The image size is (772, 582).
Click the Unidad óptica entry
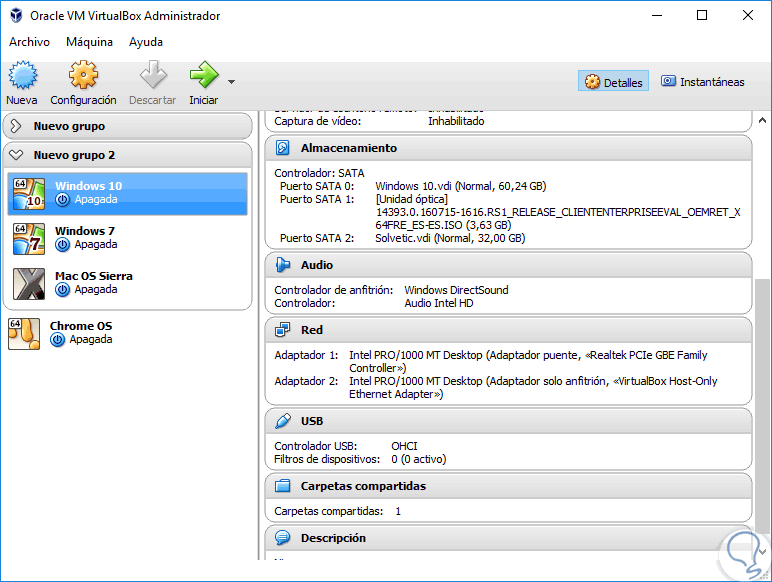[x=412, y=199]
